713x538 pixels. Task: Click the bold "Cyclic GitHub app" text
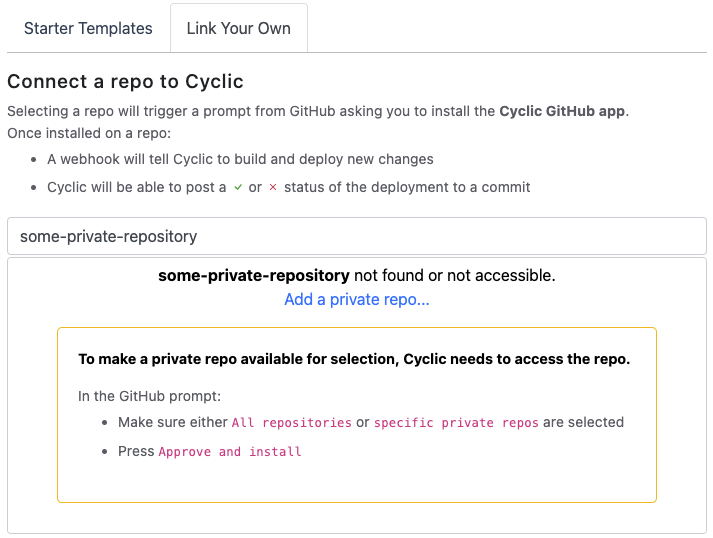tap(563, 111)
